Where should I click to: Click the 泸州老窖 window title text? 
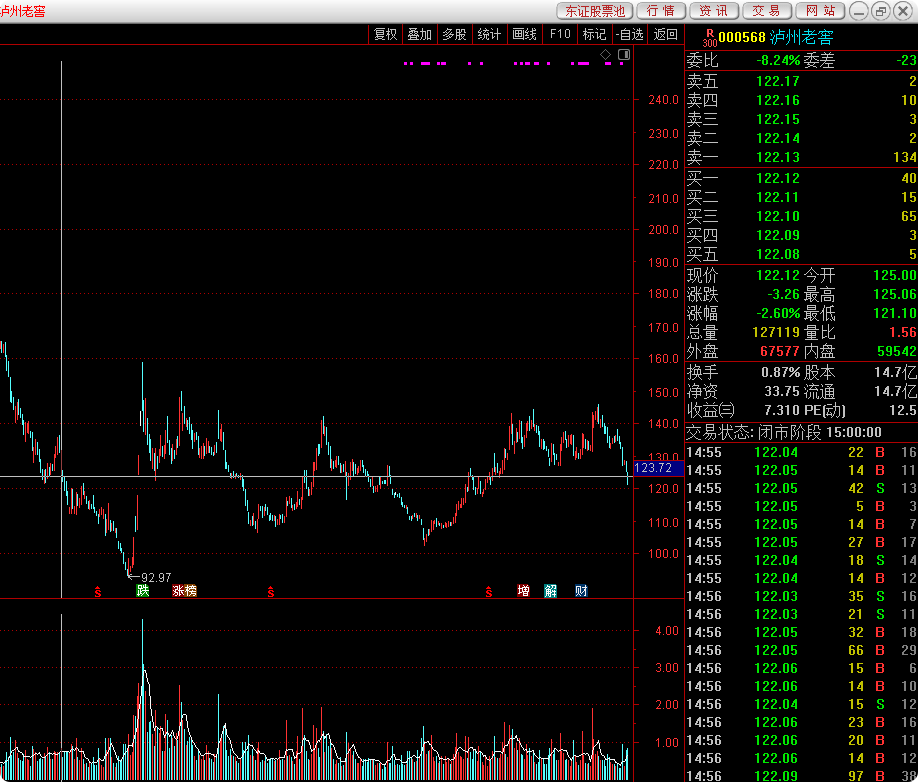23,11
